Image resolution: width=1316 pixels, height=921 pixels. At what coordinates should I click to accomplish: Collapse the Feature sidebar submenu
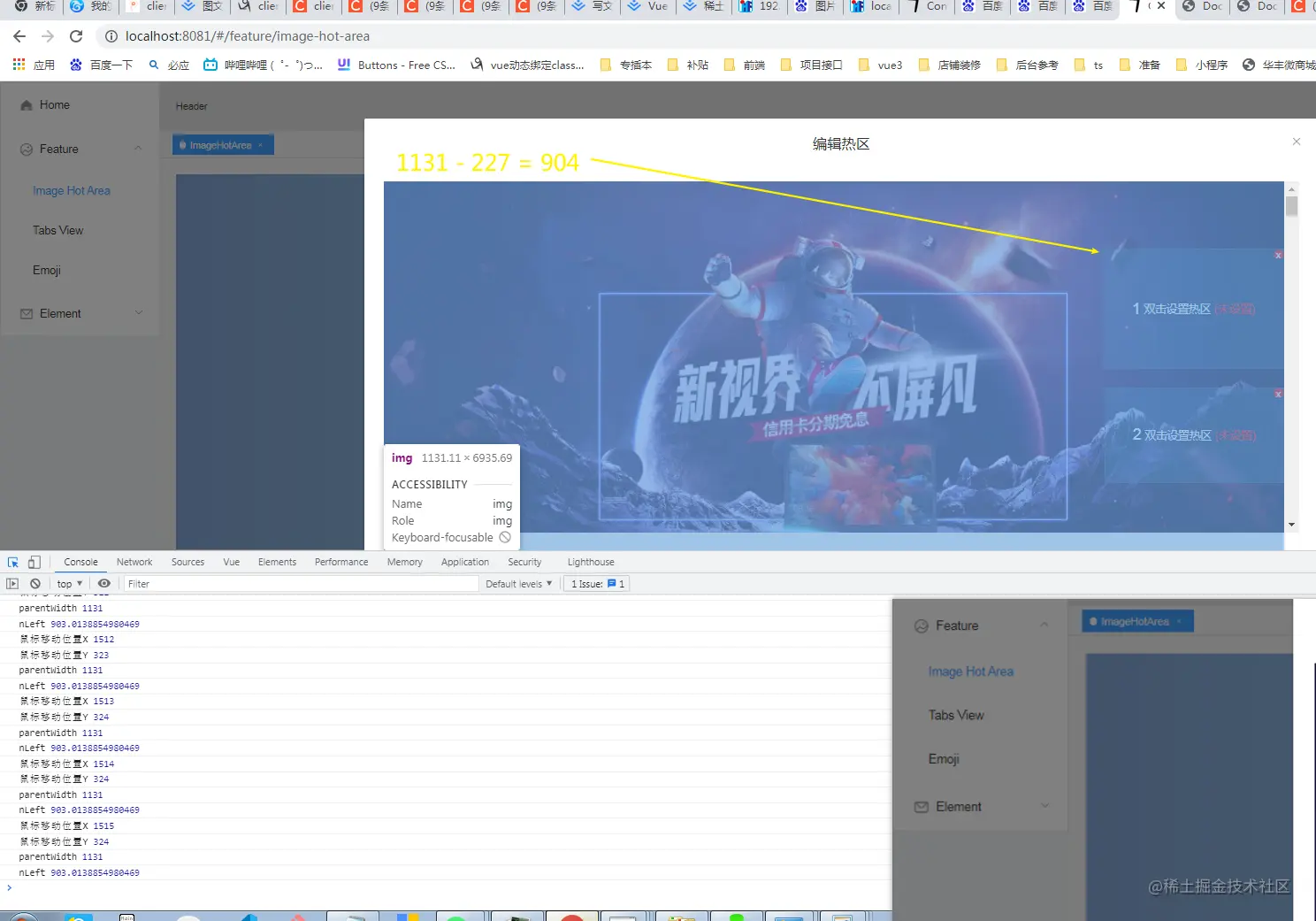(80, 149)
